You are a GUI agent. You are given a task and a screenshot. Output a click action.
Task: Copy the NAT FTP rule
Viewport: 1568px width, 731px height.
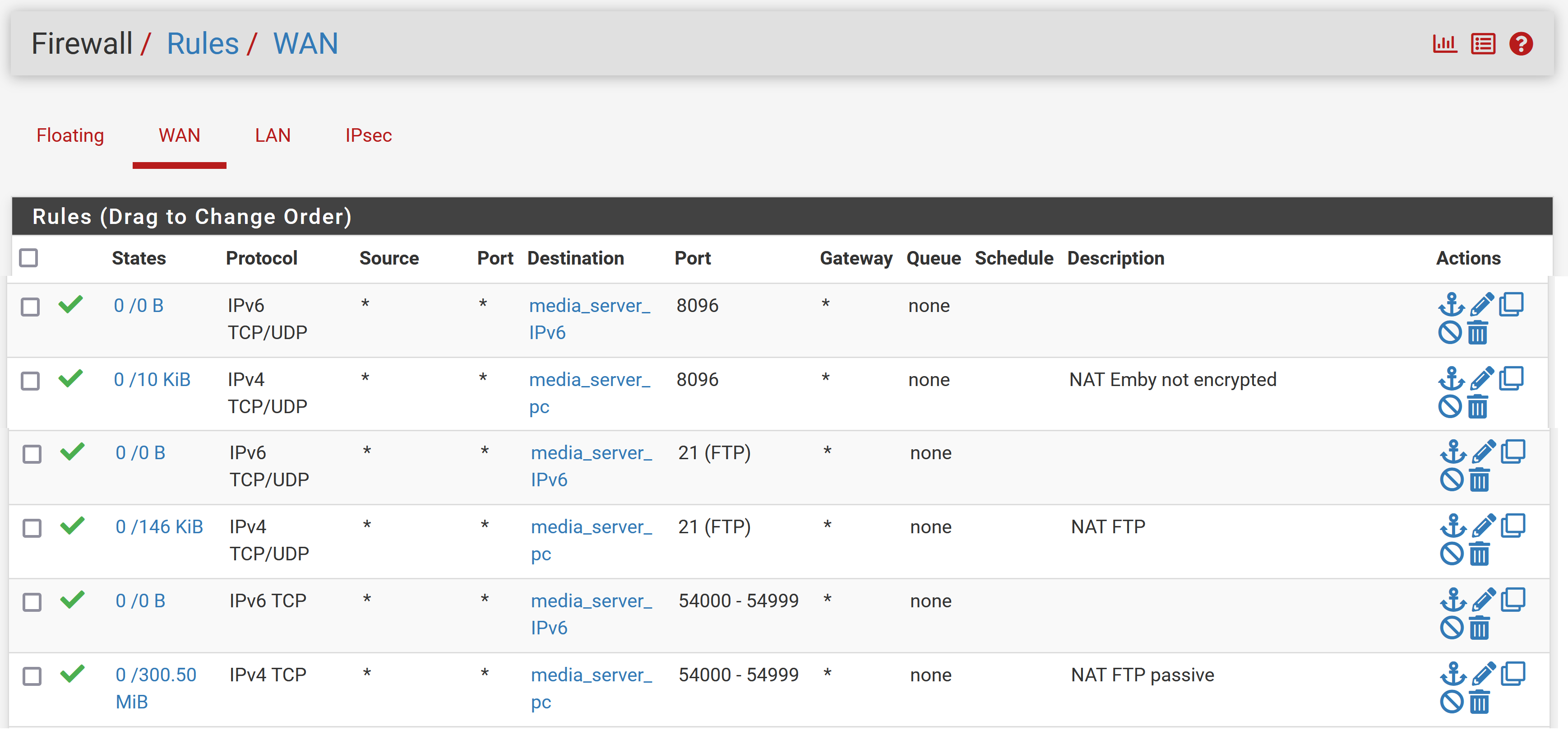point(1512,526)
